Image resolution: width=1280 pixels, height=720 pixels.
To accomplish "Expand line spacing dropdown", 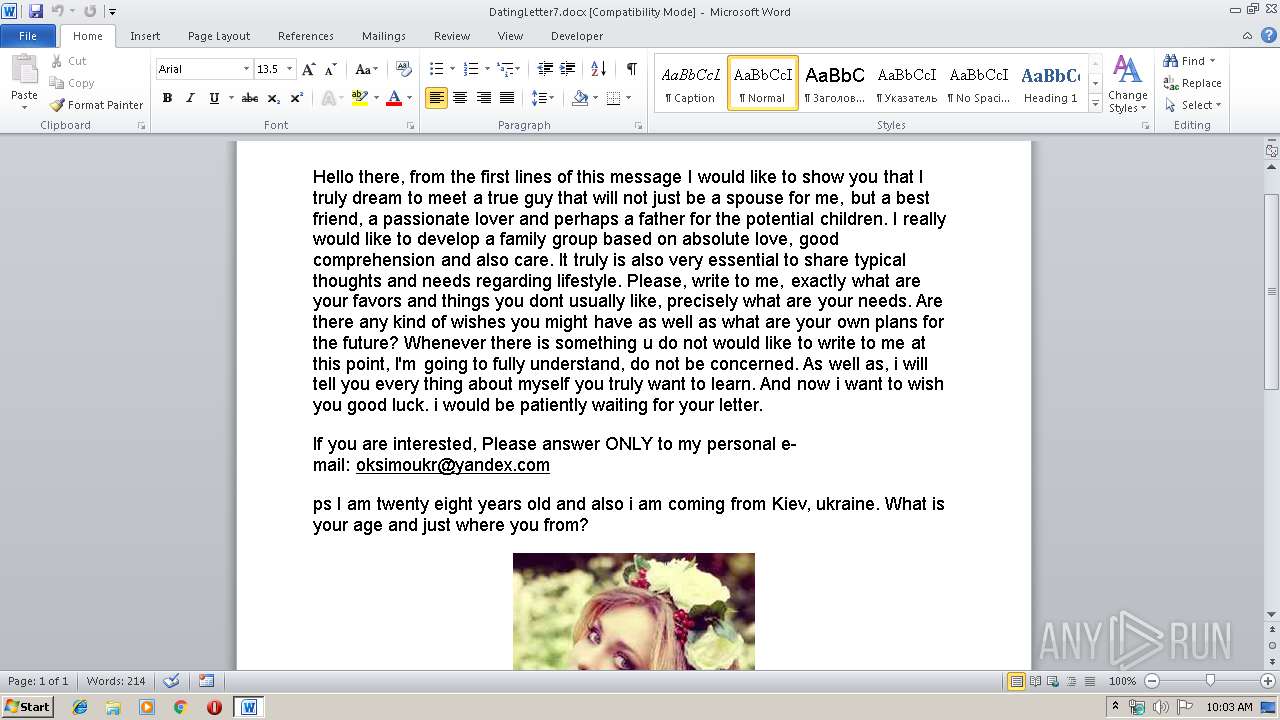I will [551, 98].
